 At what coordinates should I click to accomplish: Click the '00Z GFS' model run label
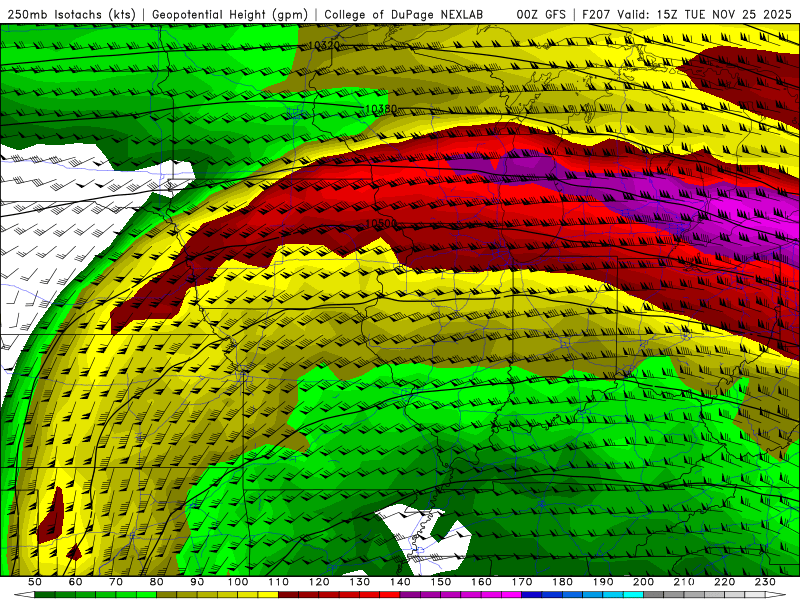click(541, 15)
